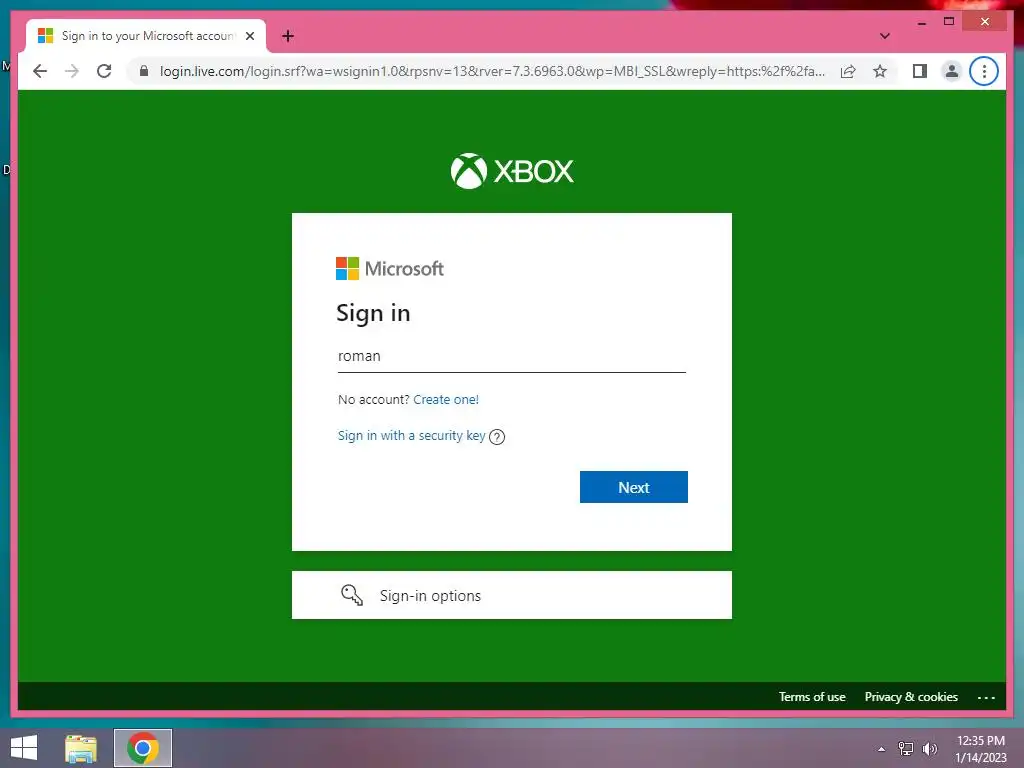Expand the tab search dropdown
Image resolution: width=1024 pixels, height=768 pixels.
coord(884,36)
